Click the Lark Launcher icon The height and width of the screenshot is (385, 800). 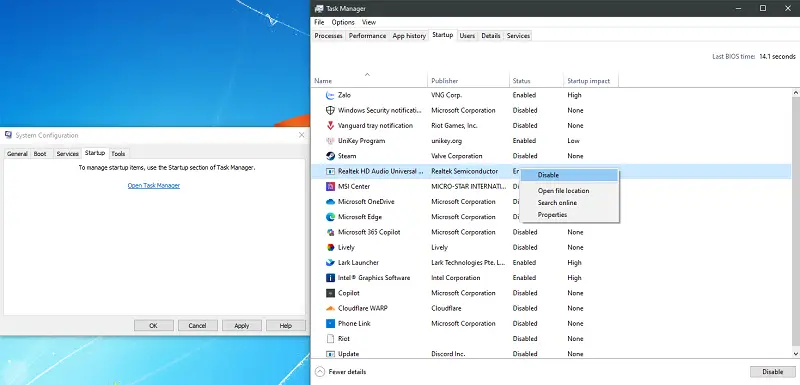pos(330,263)
